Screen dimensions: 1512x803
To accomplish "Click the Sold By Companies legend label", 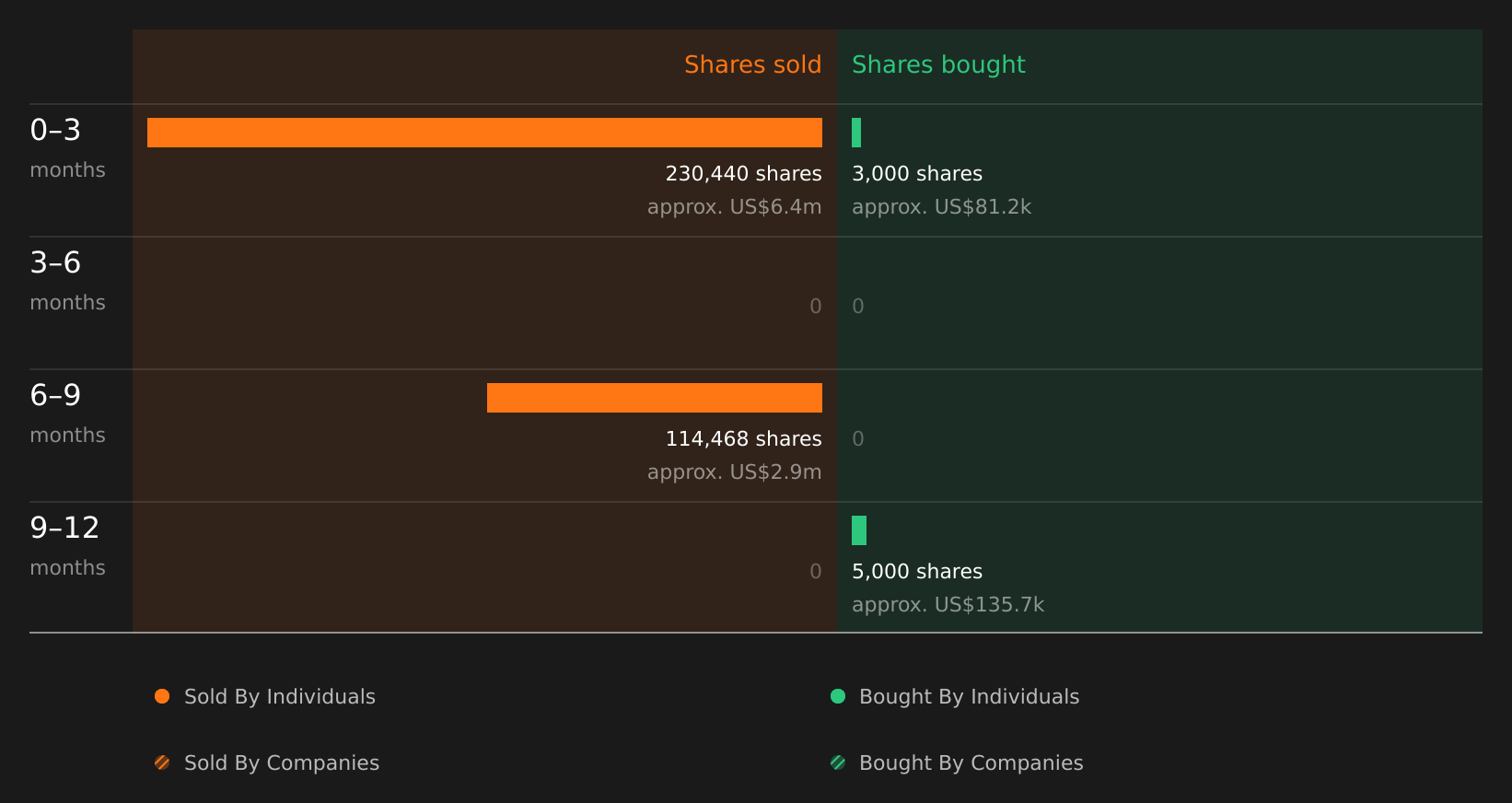I will pos(282,763).
